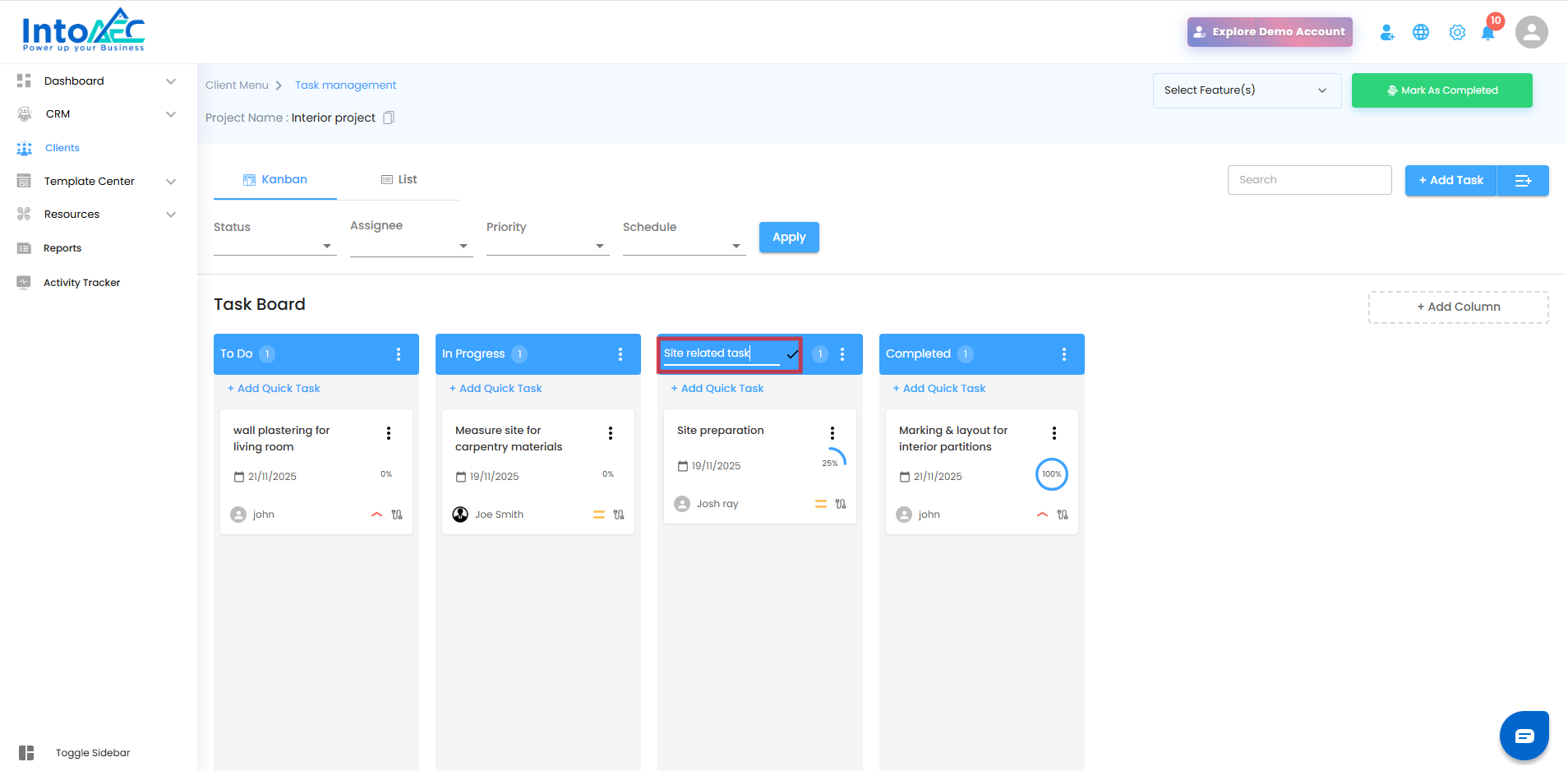Open Completed column options menu
The width and height of the screenshot is (1568, 771).
1064,354
